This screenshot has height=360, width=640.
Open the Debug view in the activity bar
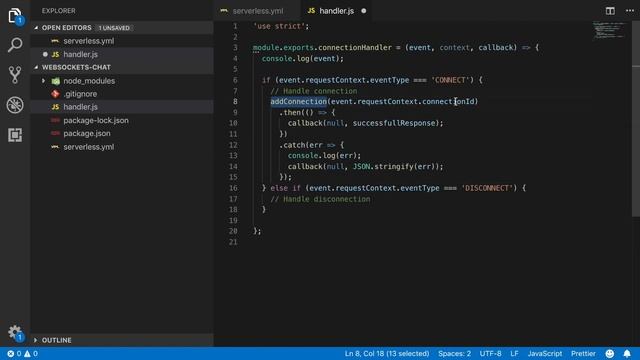[x=15, y=105]
